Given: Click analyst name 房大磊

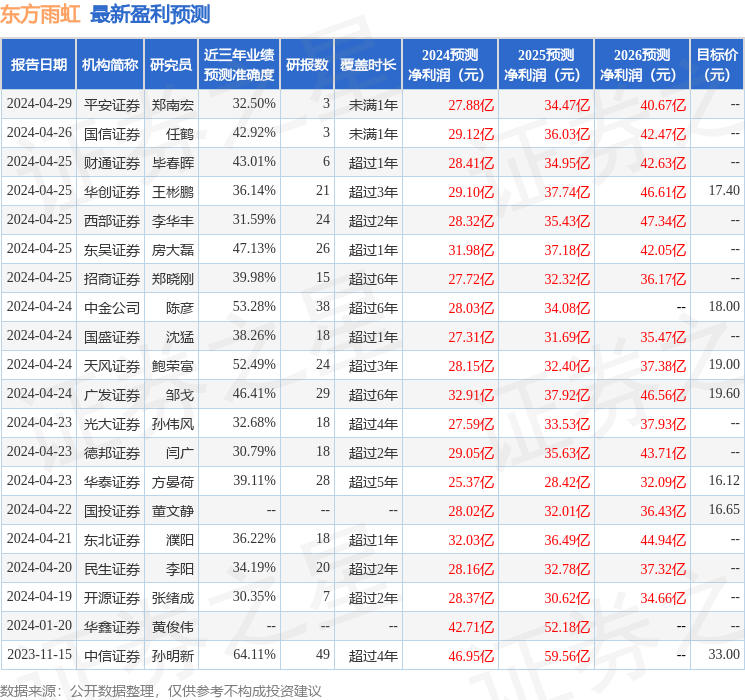Looking at the screenshot, I should point(173,249).
